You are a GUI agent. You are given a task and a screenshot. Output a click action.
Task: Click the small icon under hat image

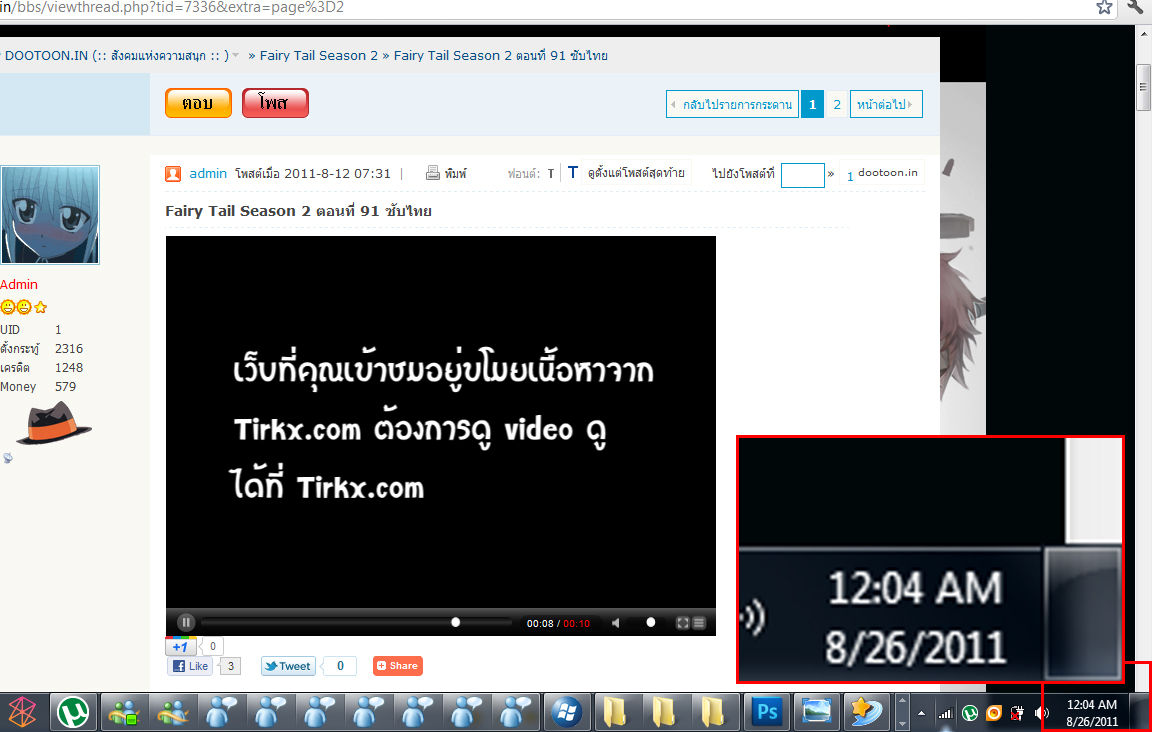click(x=7, y=458)
